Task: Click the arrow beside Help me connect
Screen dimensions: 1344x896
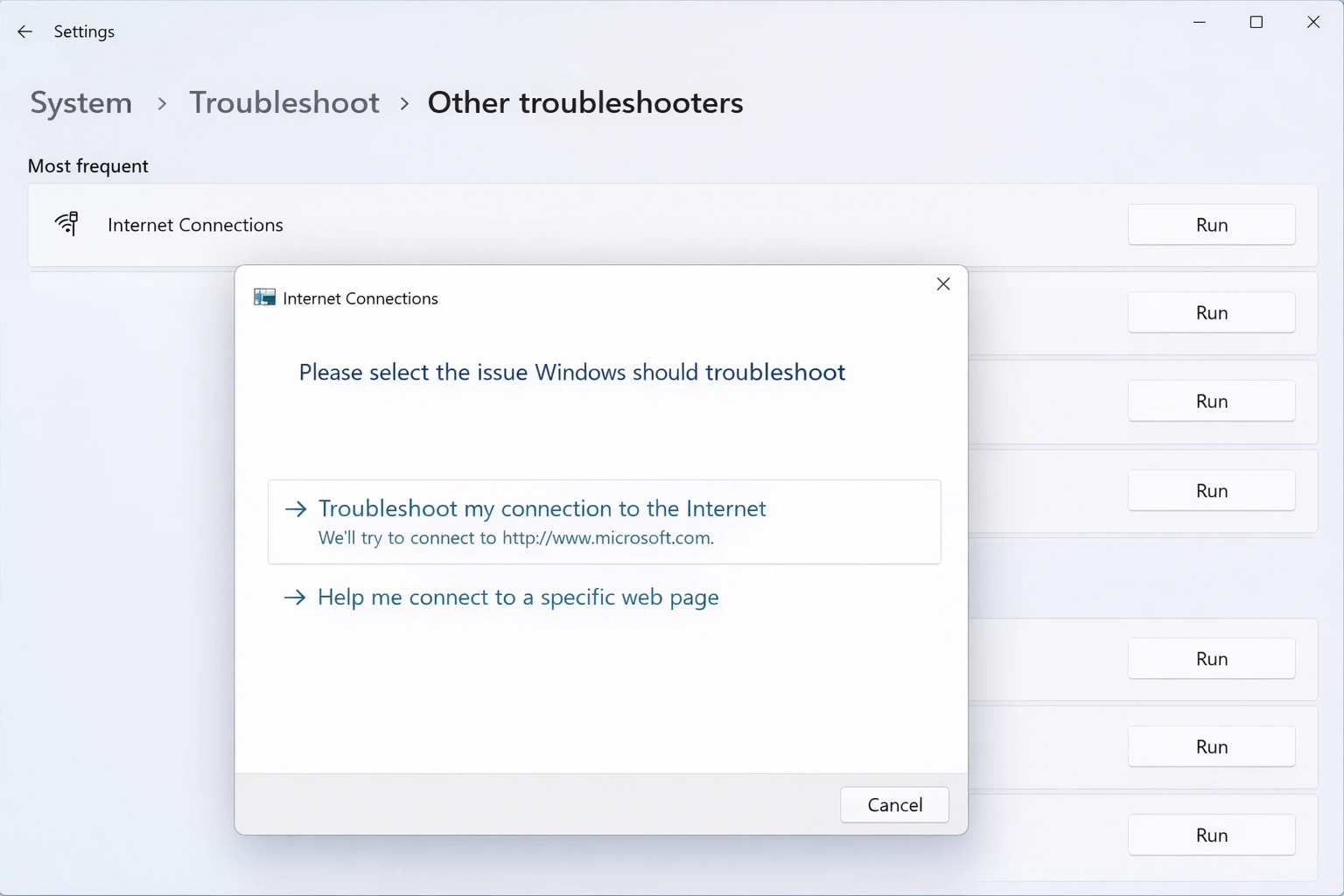Action: pos(295,598)
